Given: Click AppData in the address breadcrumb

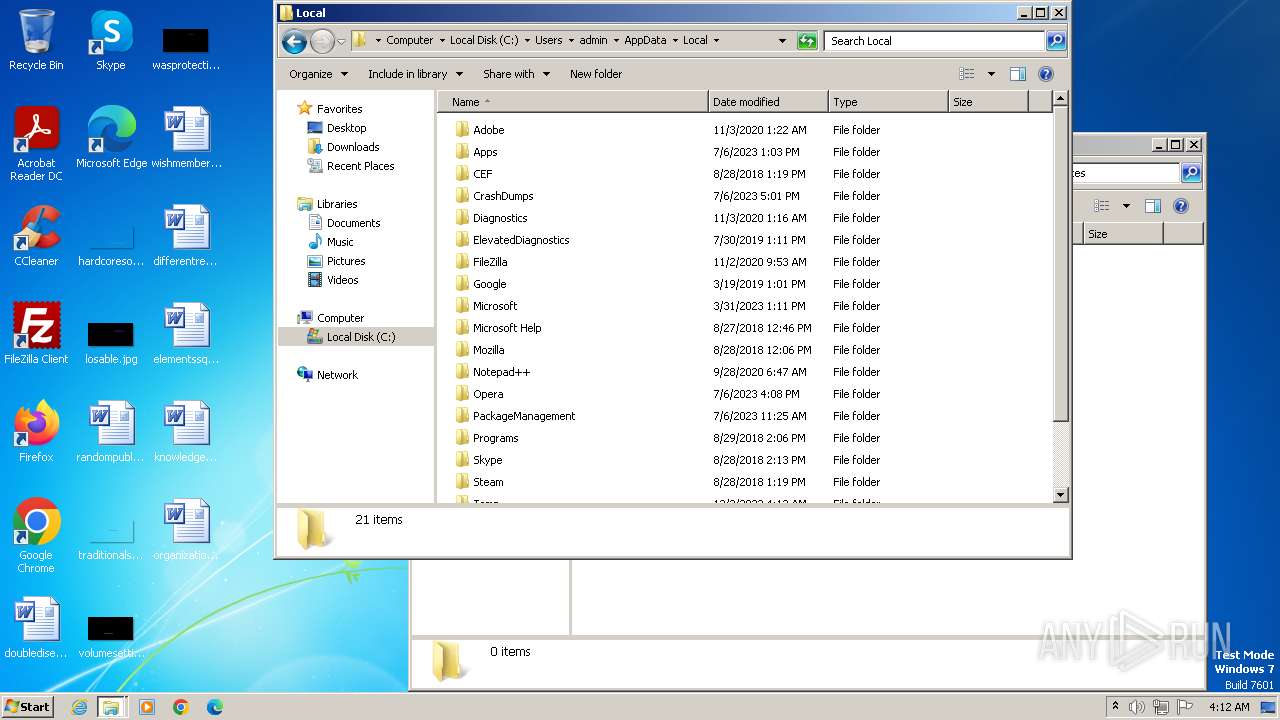Looking at the screenshot, I should coord(645,41).
